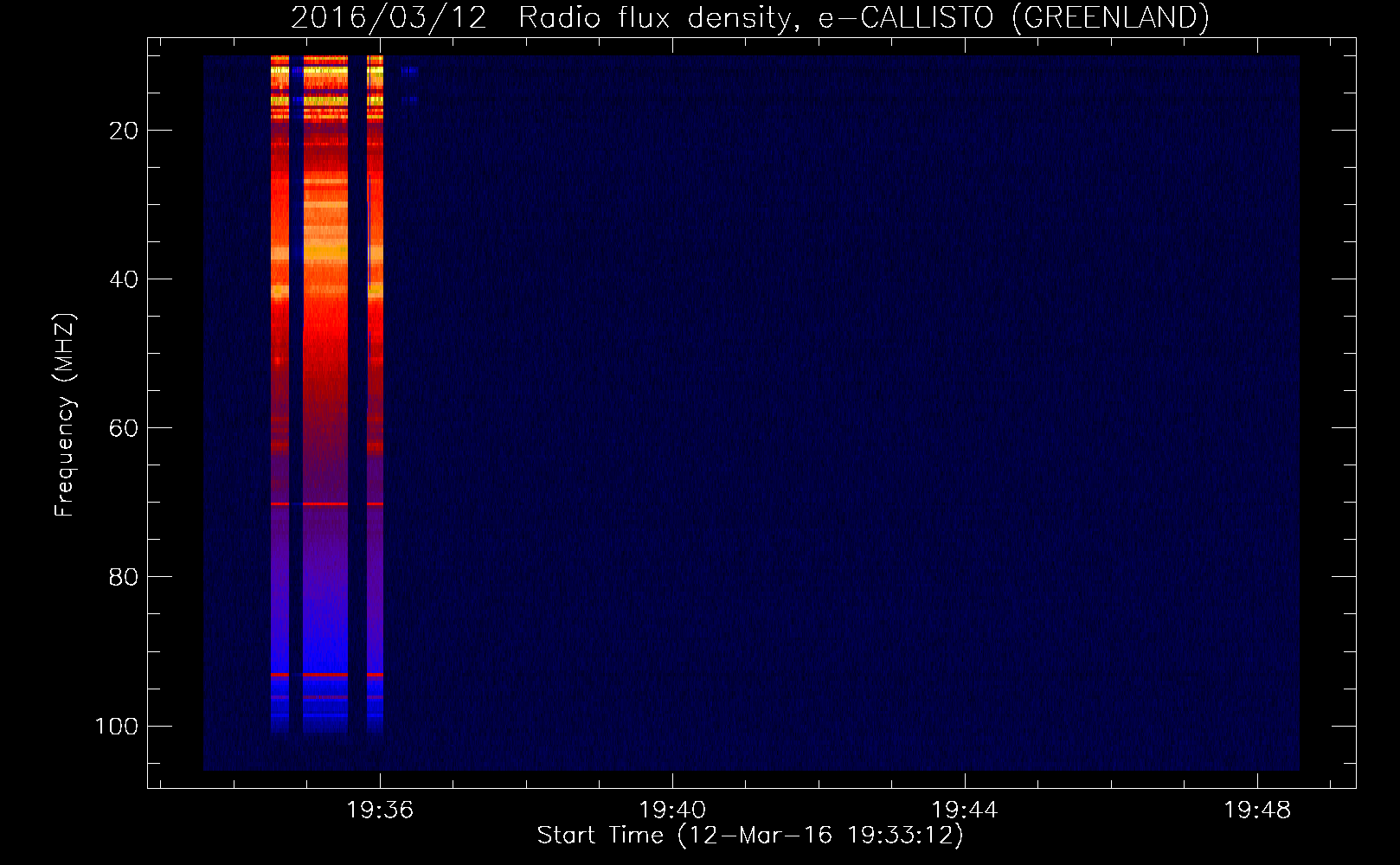Viewport: 1400px width, 865px height.
Task: Click the date '2016/03/12' in the title
Action: pos(389,17)
